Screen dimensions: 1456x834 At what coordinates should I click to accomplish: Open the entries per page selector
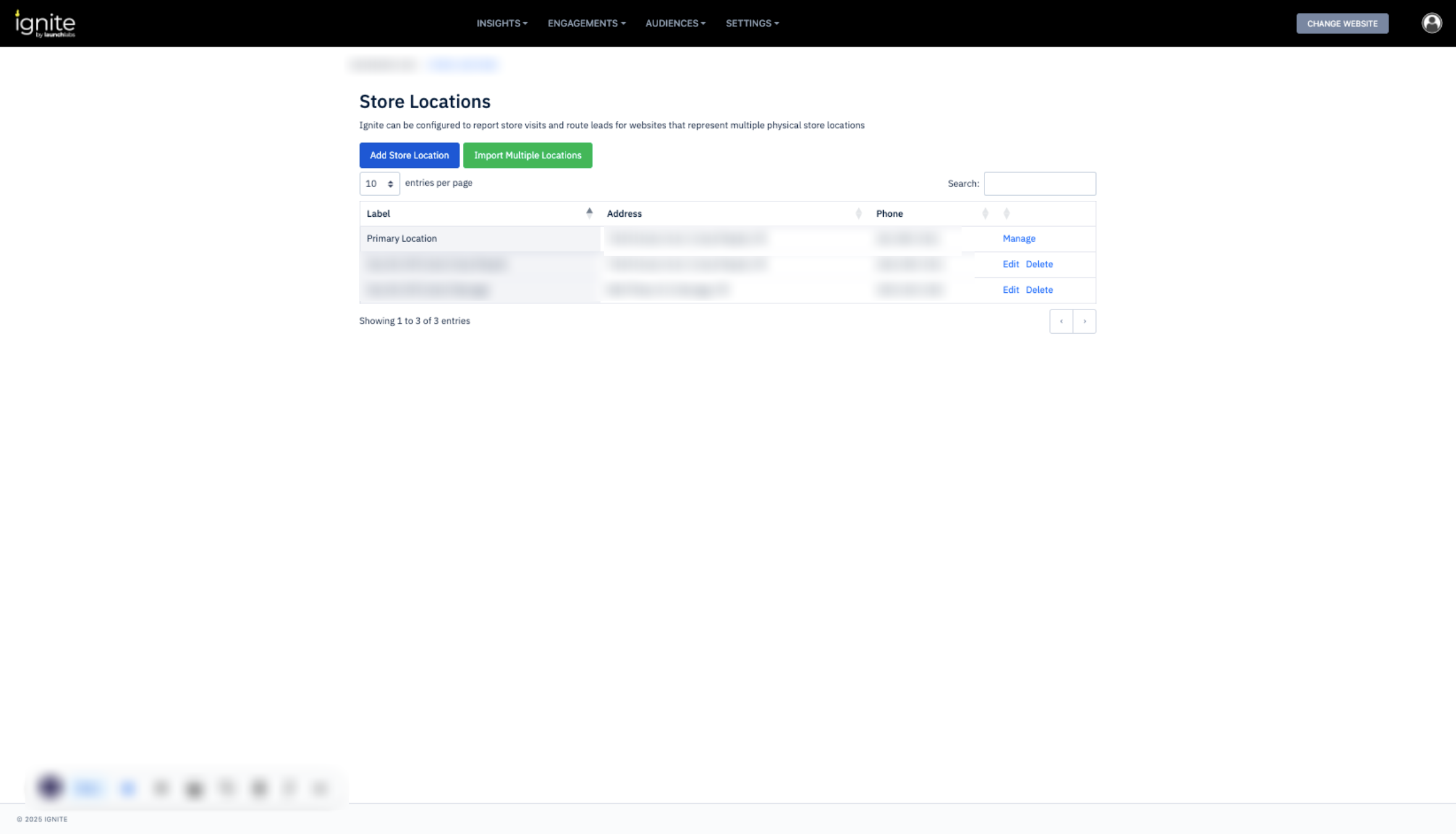point(379,183)
